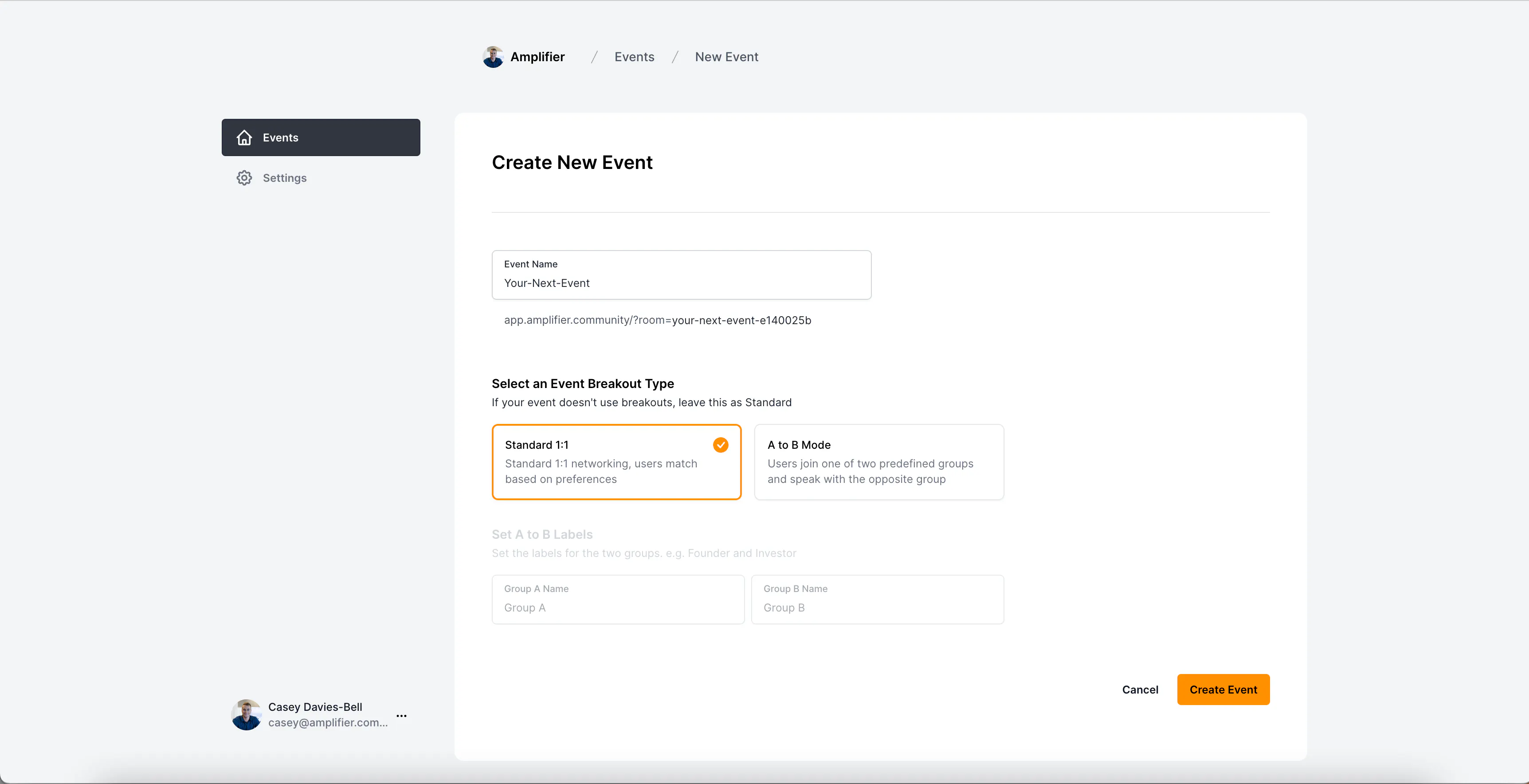Click the Create New Event heading
This screenshot has width=1529, height=784.
pyautogui.click(x=572, y=163)
